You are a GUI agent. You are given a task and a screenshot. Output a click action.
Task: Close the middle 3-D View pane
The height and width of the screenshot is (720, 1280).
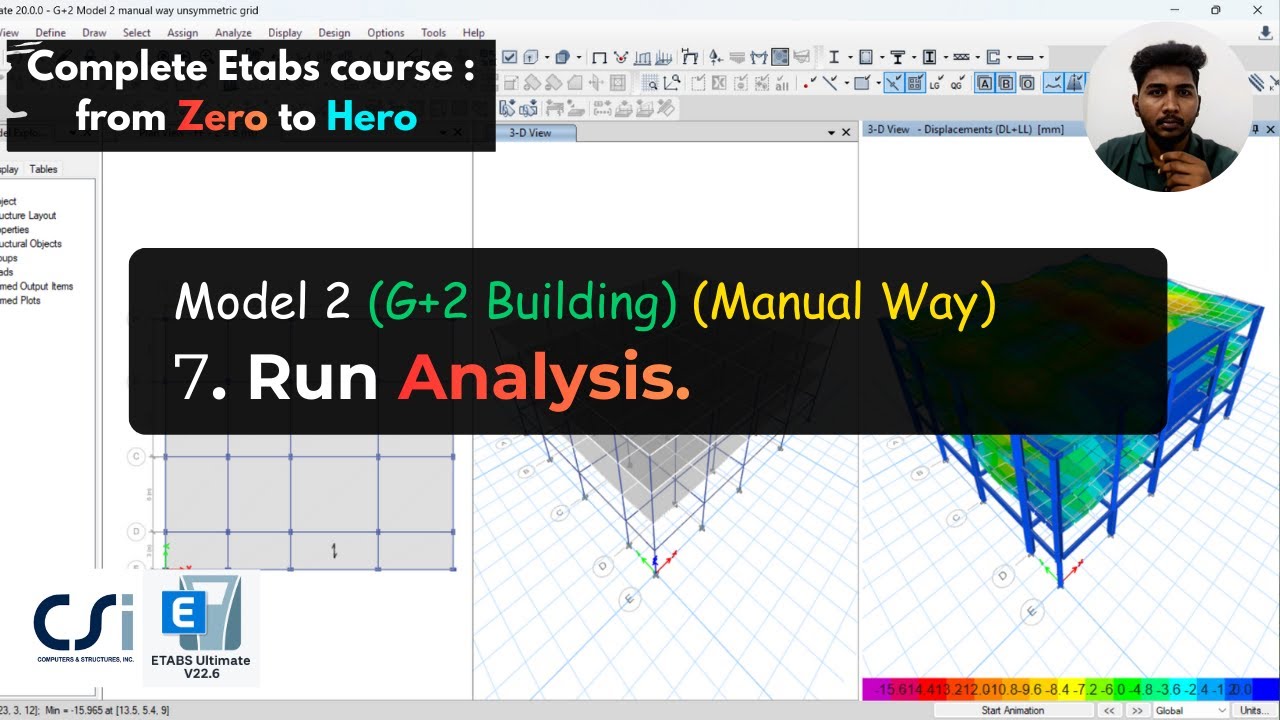847,132
